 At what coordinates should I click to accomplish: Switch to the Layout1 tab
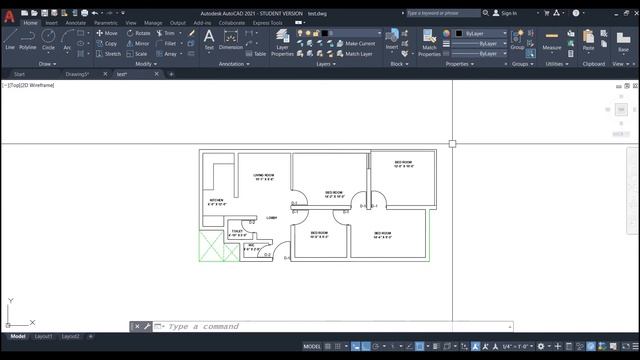44,336
